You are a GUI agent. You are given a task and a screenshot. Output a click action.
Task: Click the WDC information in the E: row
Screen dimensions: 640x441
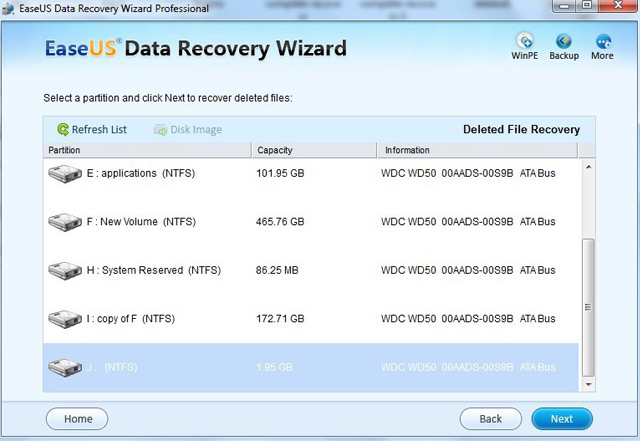[x=468, y=174]
